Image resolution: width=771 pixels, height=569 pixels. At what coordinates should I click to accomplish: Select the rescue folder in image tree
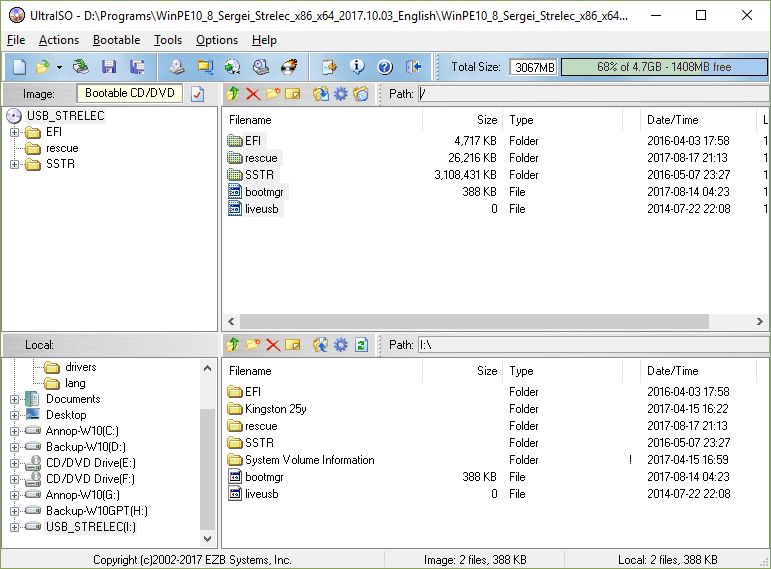62,148
